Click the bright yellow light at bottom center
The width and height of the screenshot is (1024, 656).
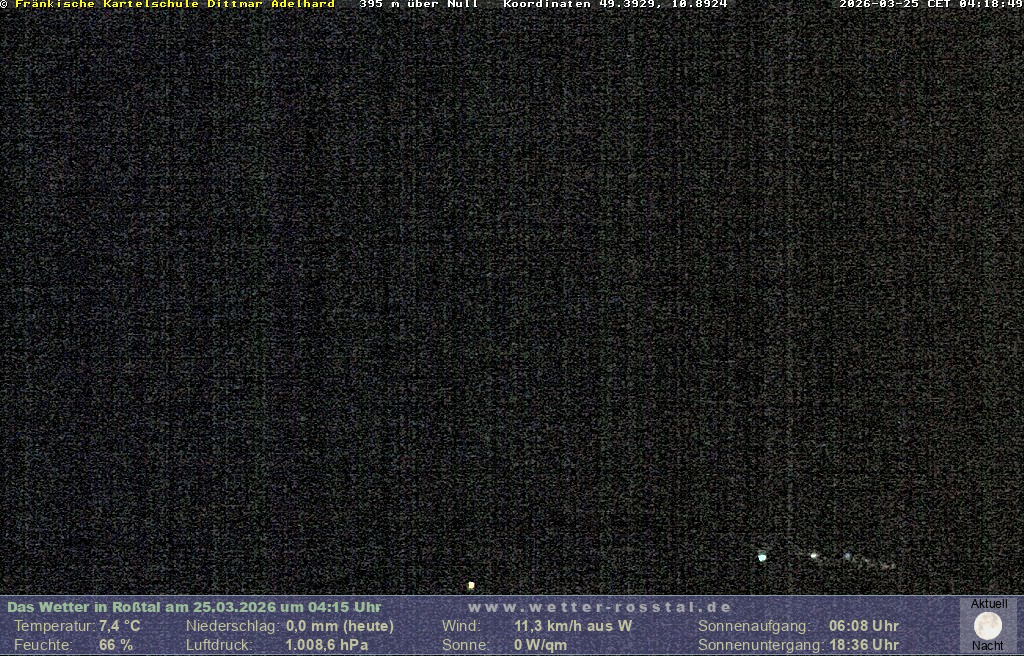coord(471,585)
